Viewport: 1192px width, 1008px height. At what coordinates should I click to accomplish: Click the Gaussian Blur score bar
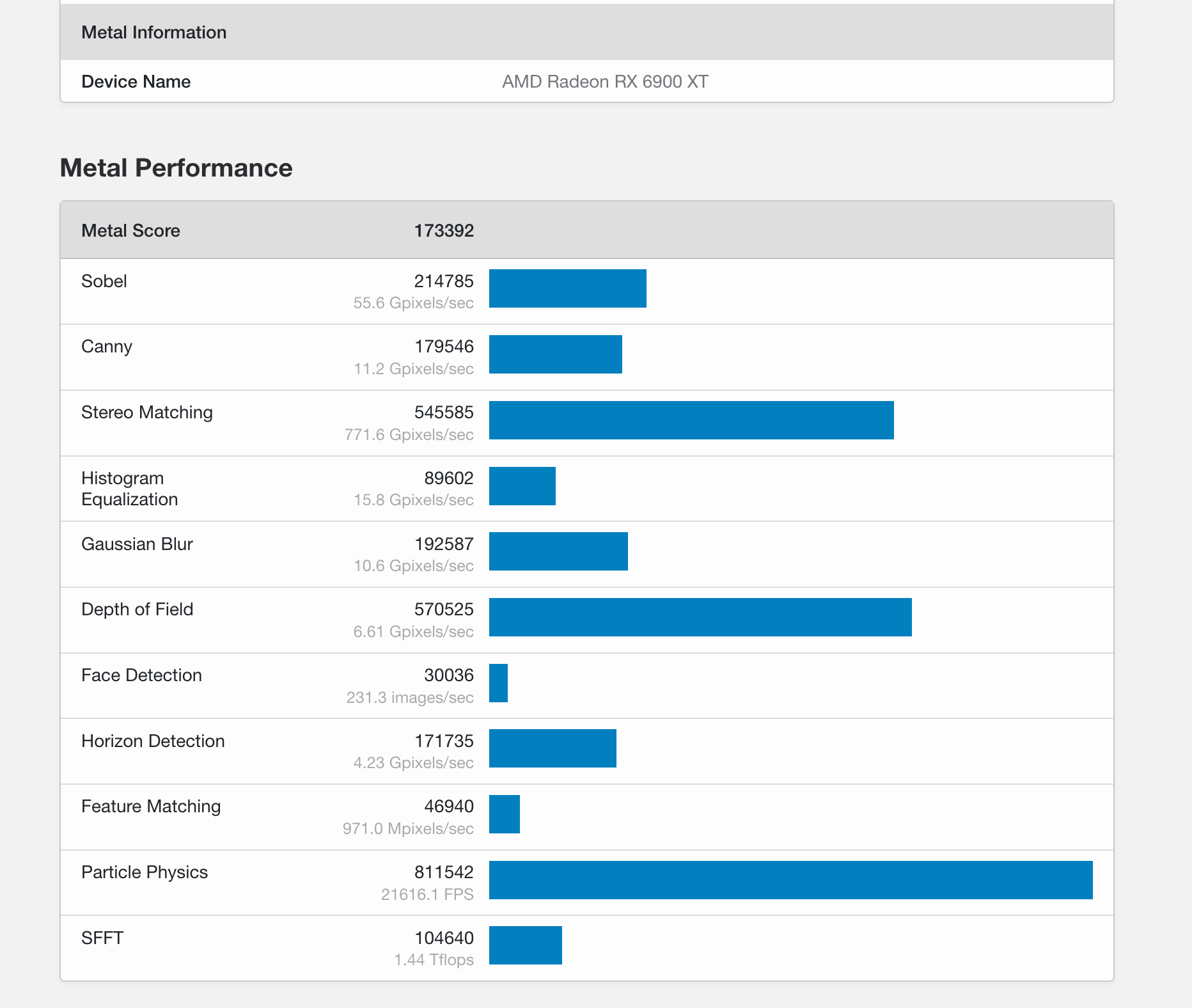click(558, 551)
